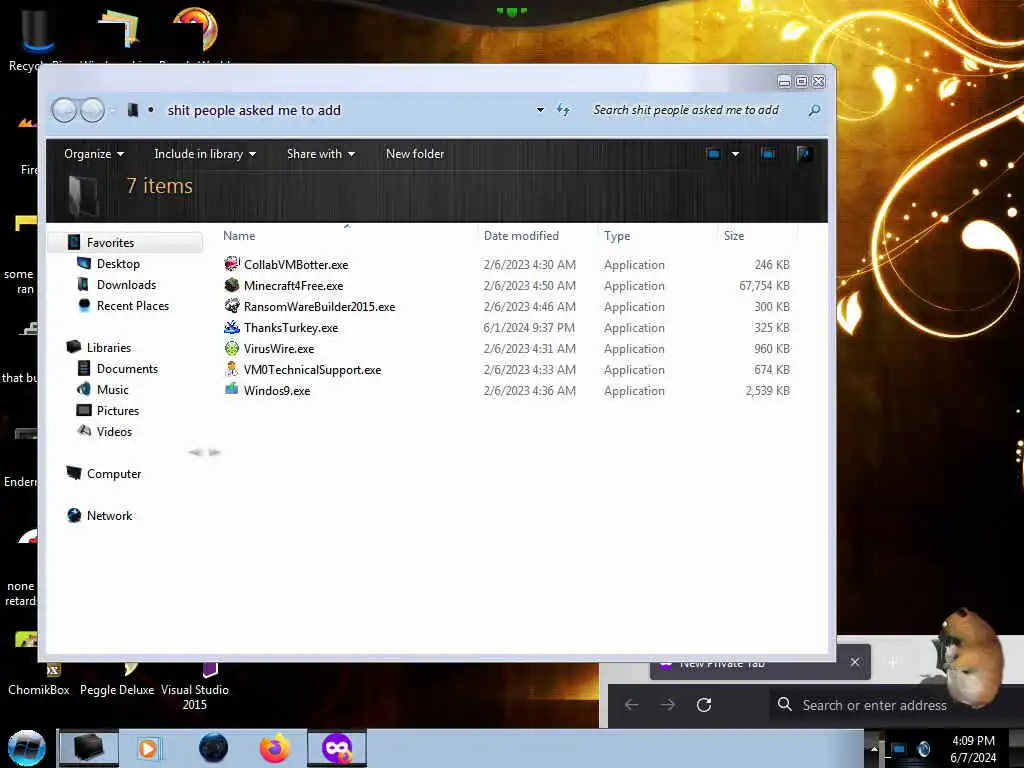
Task: Show hidden tray icons arrow
Action: [874, 749]
